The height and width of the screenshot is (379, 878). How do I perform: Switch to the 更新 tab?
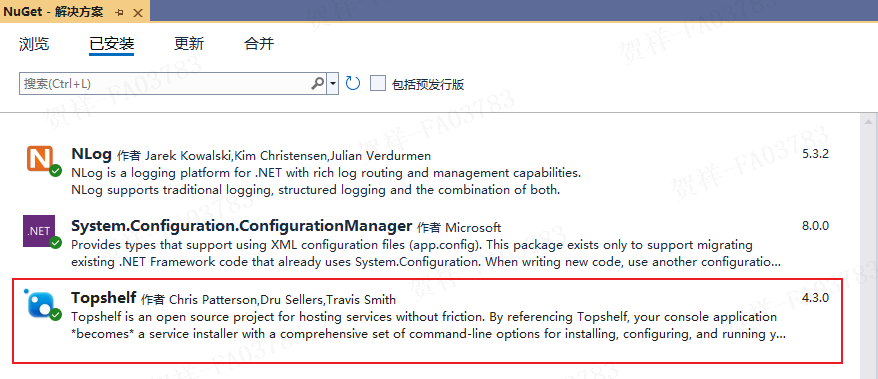pos(189,44)
